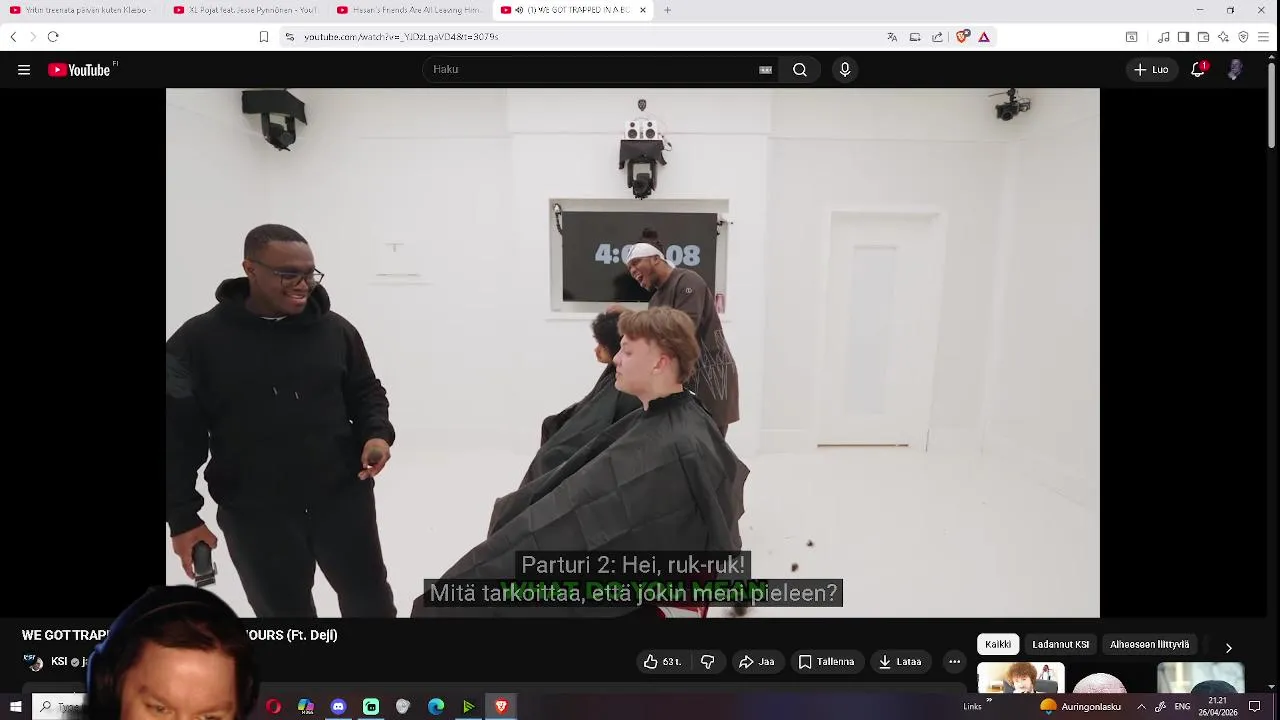Click the Luo create button
This screenshot has height=720, width=1280.
(x=1151, y=70)
